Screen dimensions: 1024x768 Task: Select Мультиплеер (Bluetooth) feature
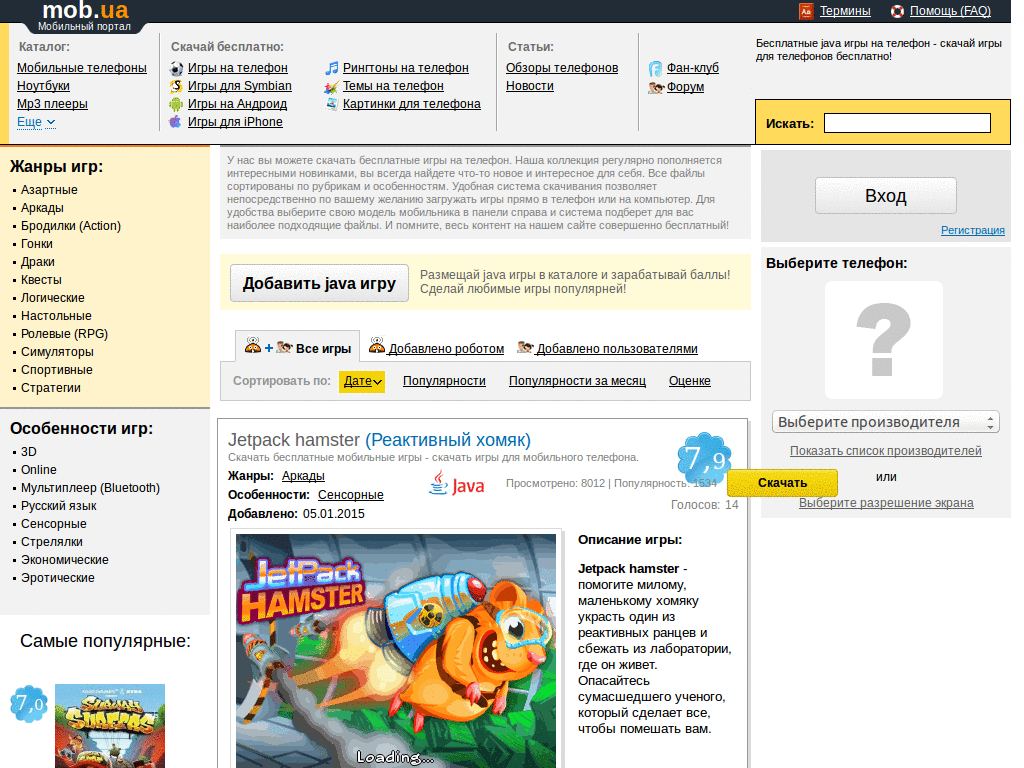click(x=90, y=488)
